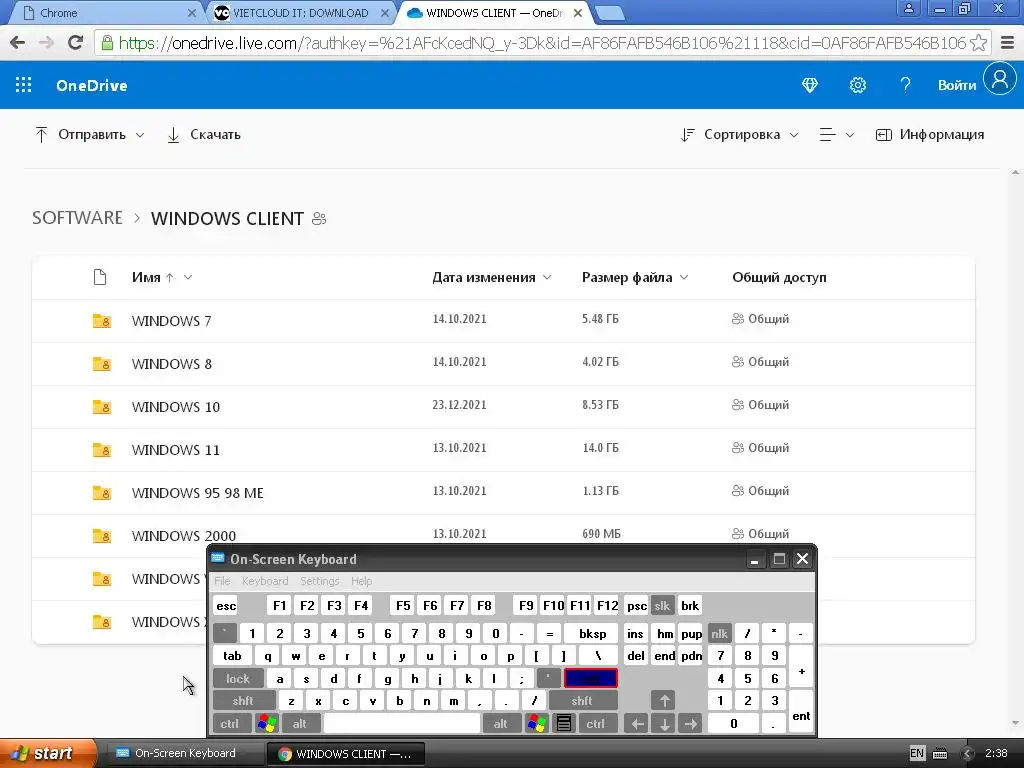Open the OneDrive app launcher grid
This screenshot has width=1024, height=768.
(24, 85)
